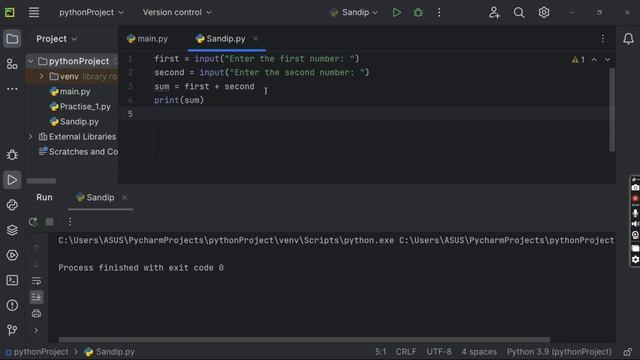Open the Project view dropdown
The image size is (640, 360).
(56, 39)
